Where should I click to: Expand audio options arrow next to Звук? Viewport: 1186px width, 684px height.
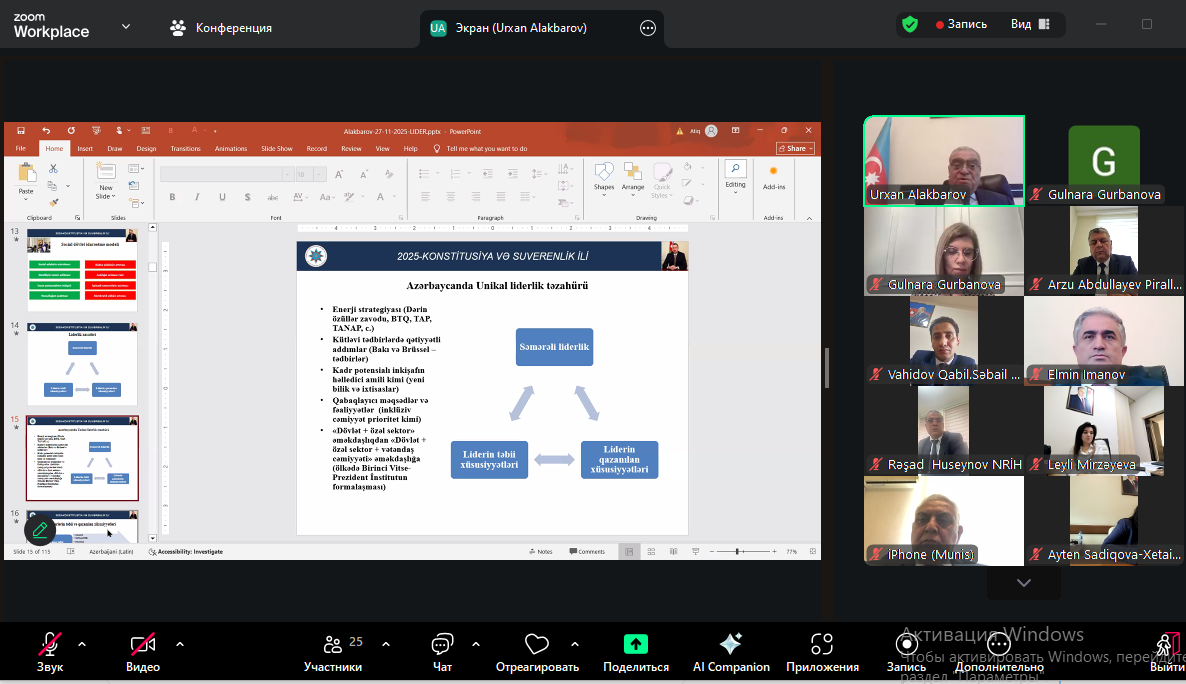point(82,644)
